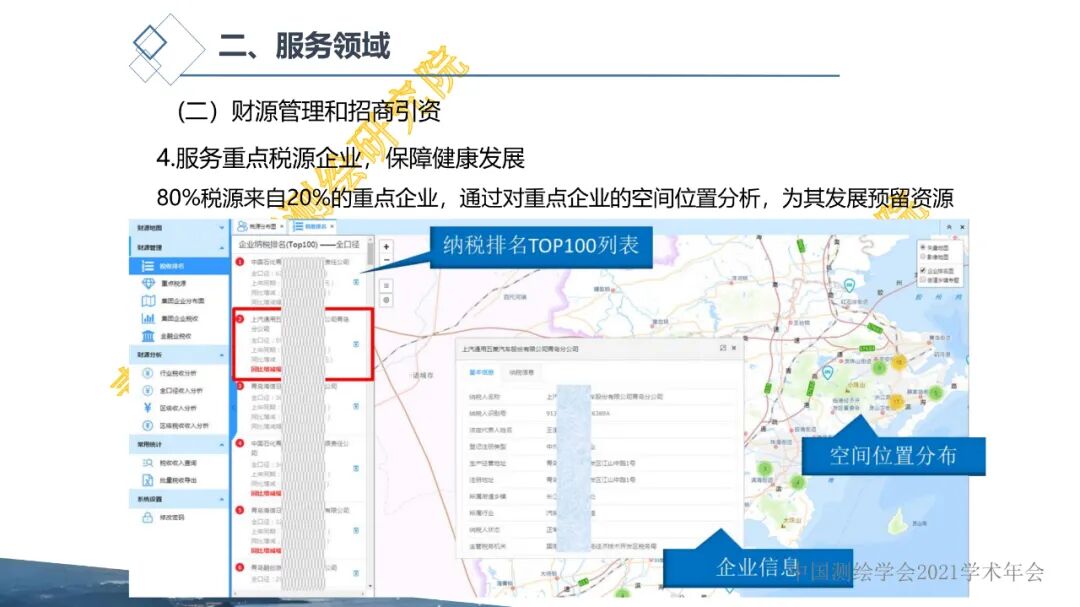Locate rank 5 company on the map
The image size is (1080, 607).
pos(356,531)
